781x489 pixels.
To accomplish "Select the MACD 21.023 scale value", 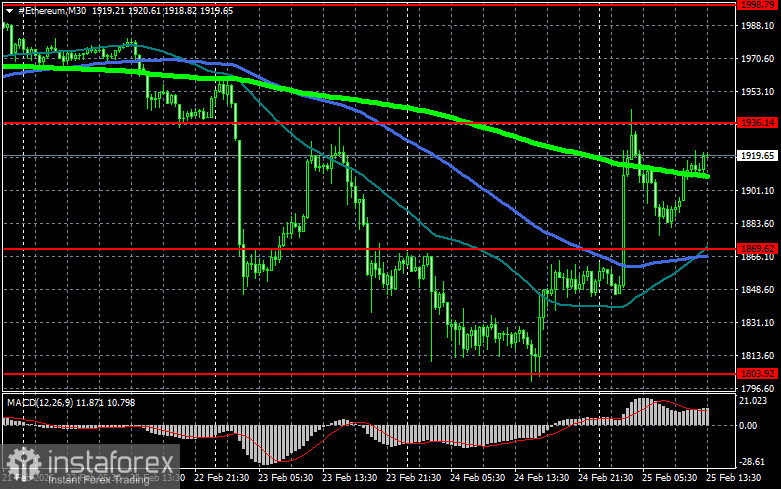I will pyautogui.click(x=755, y=401).
